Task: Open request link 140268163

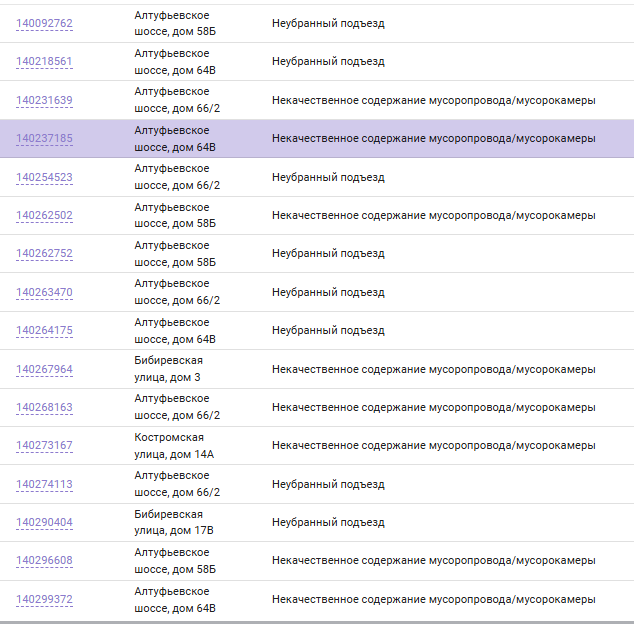Action: (44, 407)
